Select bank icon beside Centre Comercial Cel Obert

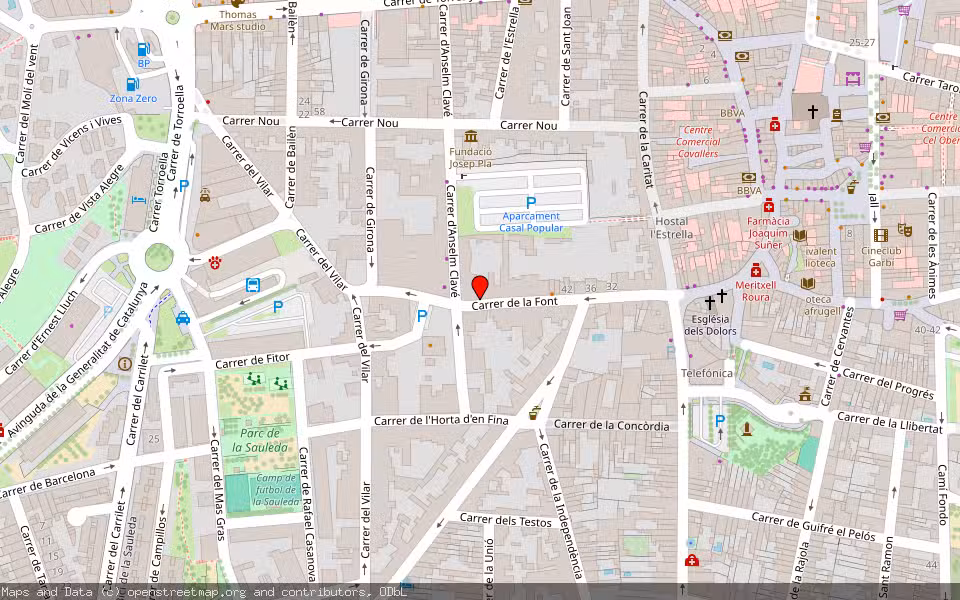click(882, 118)
